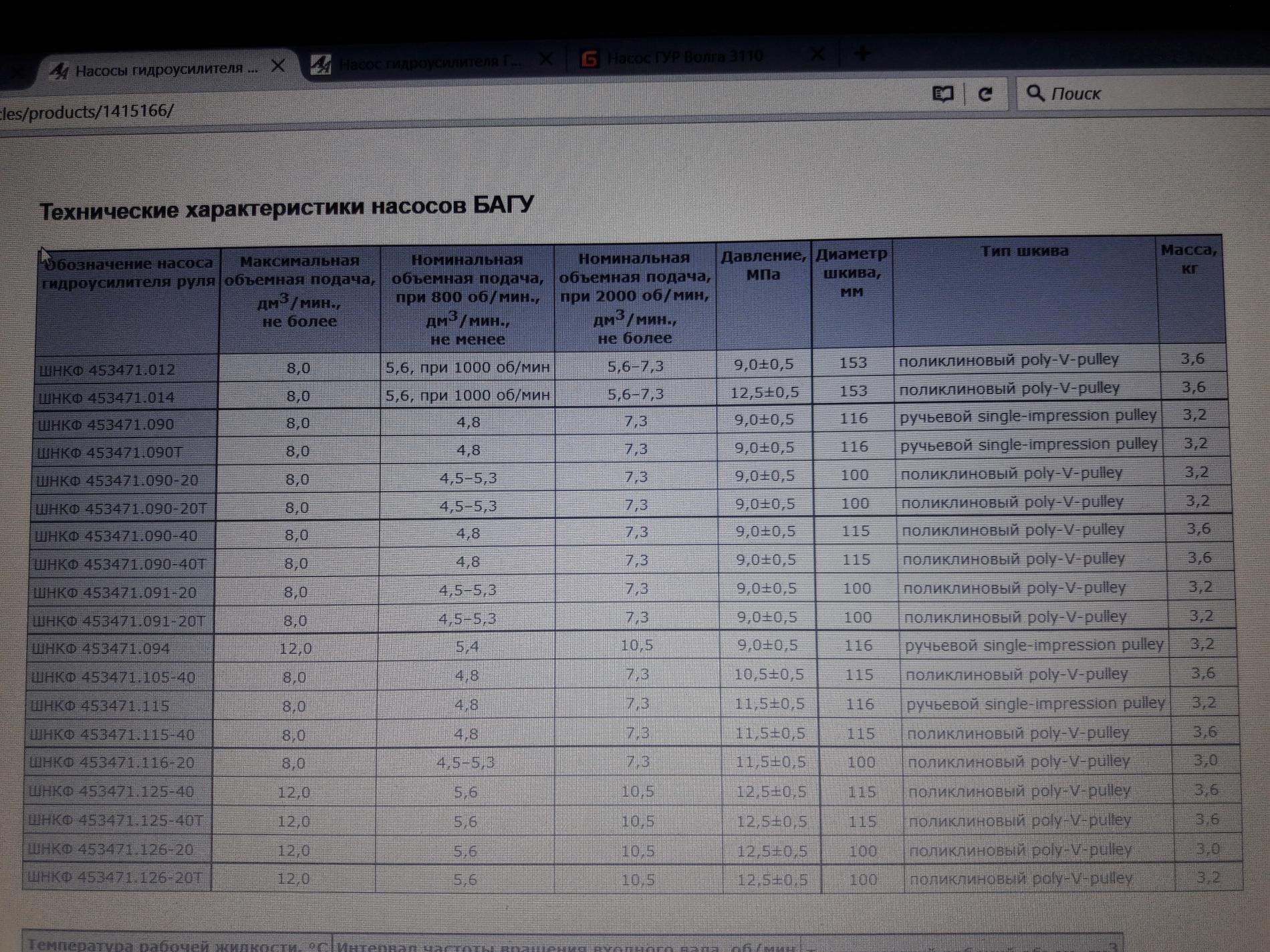Select row ШНКФ 453471.126-20
The width and height of the screenshot is (1270, 952).
[x=633, y=850]
